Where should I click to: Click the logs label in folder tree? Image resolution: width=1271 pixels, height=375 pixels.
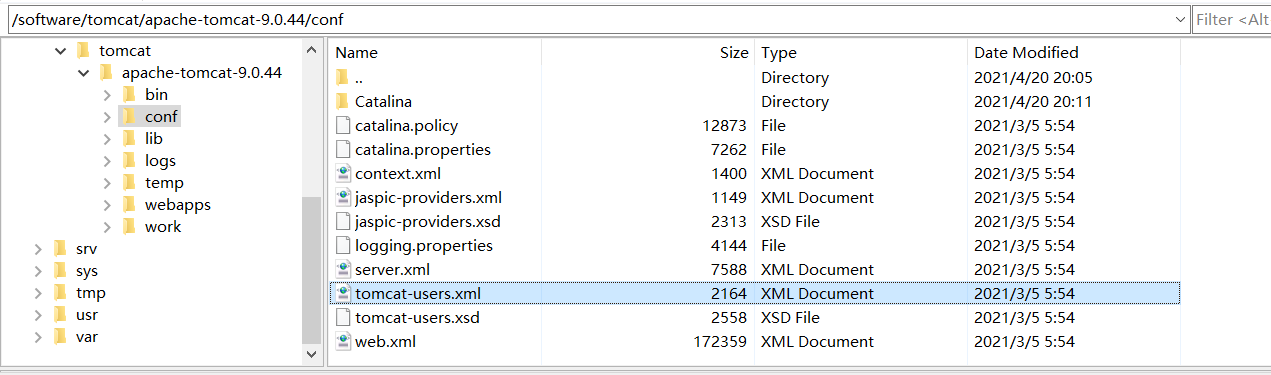[x=160, y=161]
